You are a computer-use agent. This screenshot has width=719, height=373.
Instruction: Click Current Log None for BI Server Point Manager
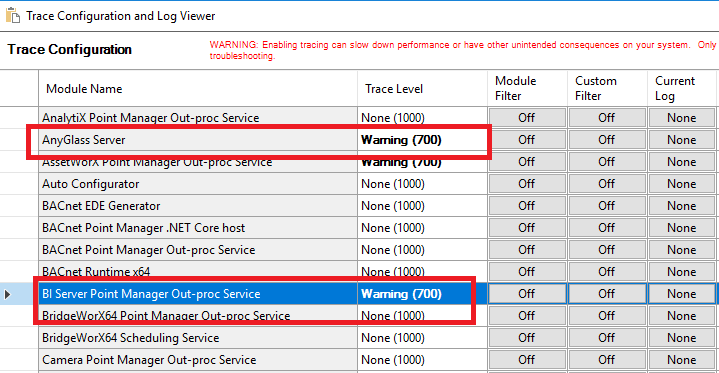pos(682,294)
